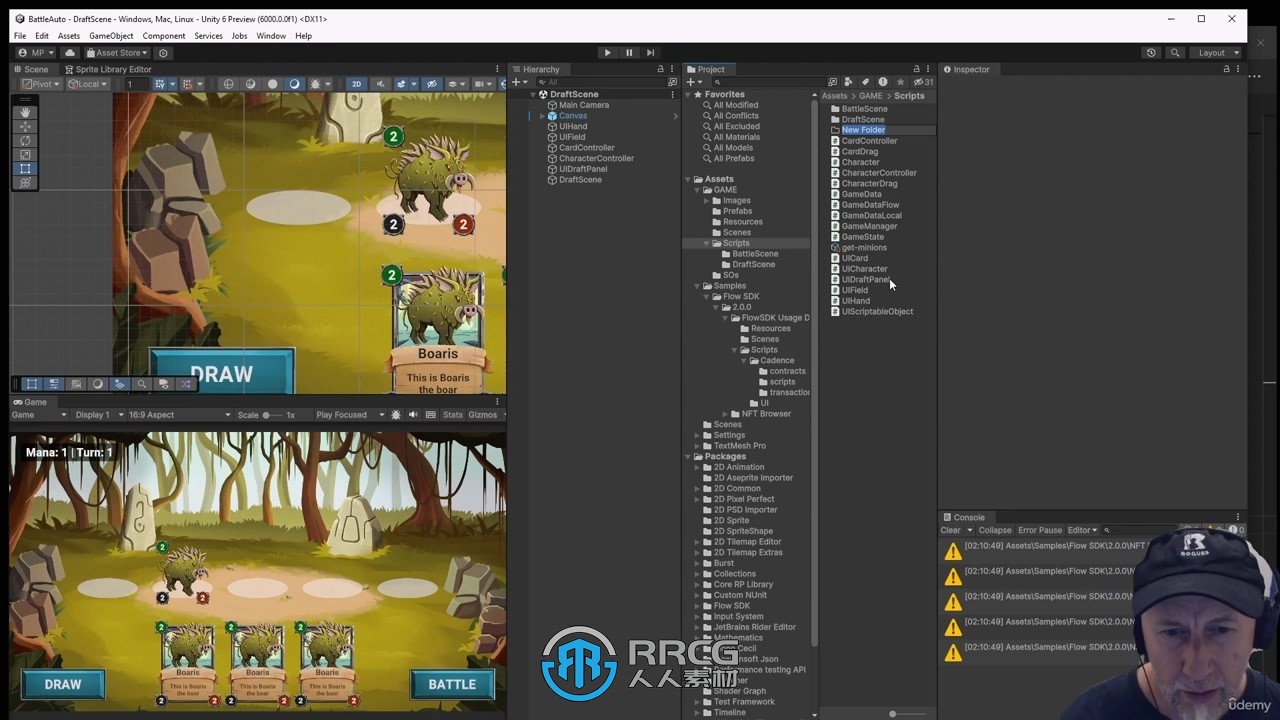This screenshot has height=720, width=1280.
Task: Click Clear in Console toolbar
Action: [x=950, y=530]
